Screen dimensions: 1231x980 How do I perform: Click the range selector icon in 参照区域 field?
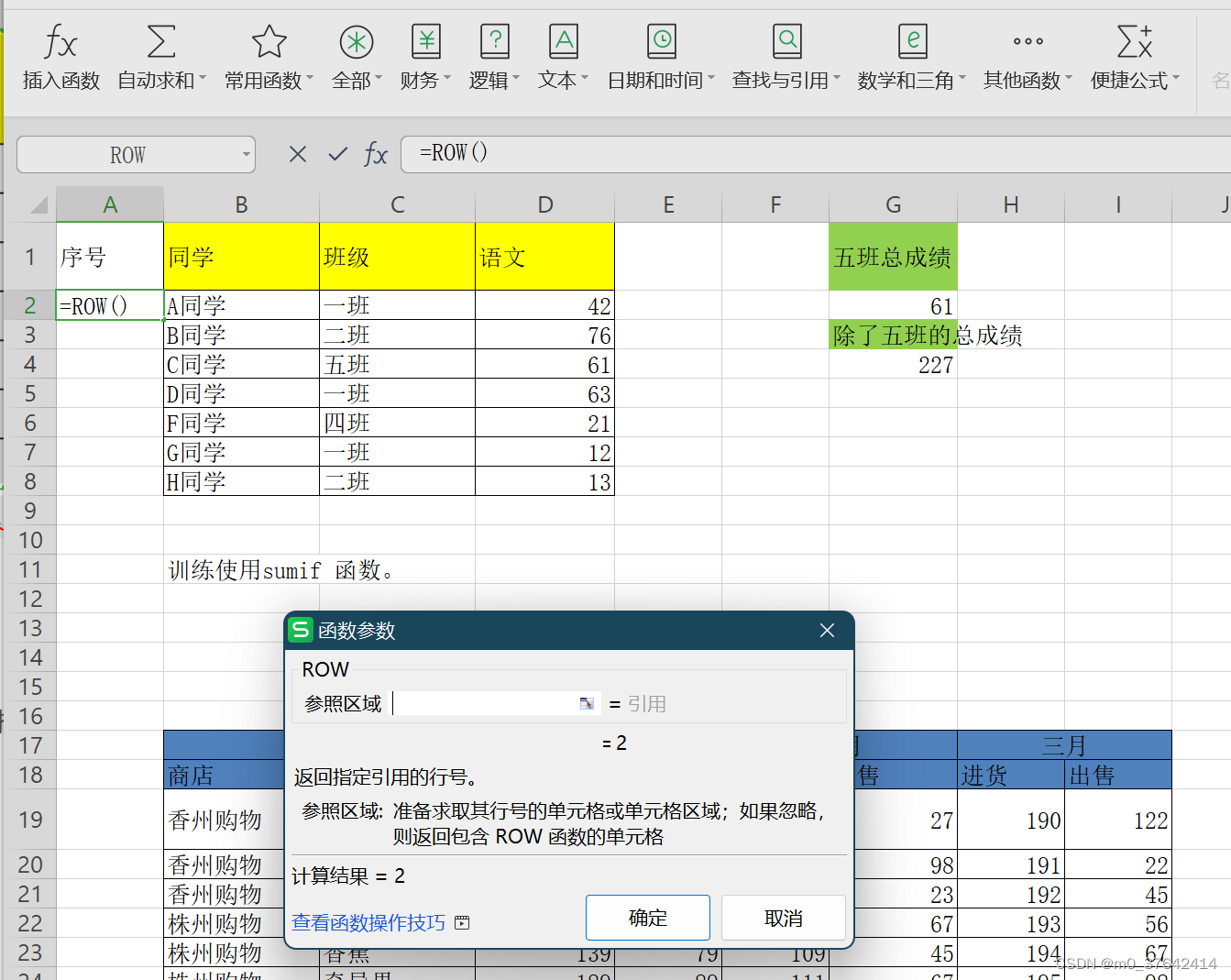coord(587,703)
